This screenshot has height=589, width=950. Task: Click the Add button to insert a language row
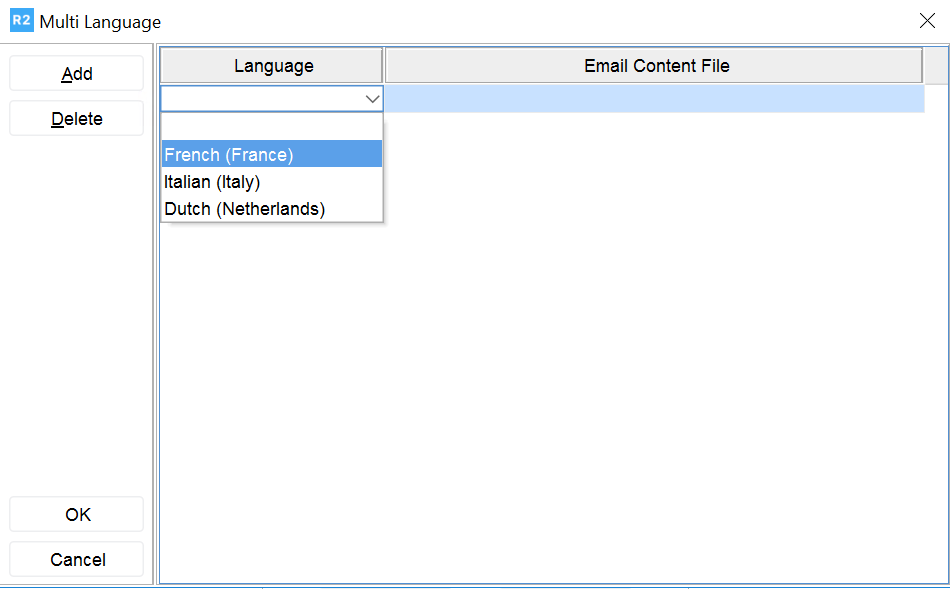(76, 73)
